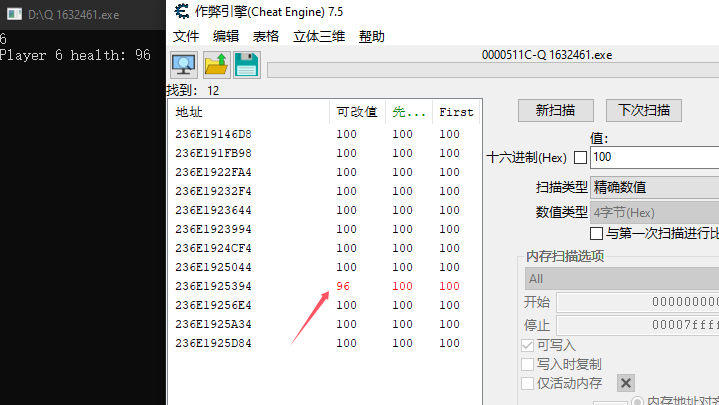Open the 编辑 menu

click(226, 36)
